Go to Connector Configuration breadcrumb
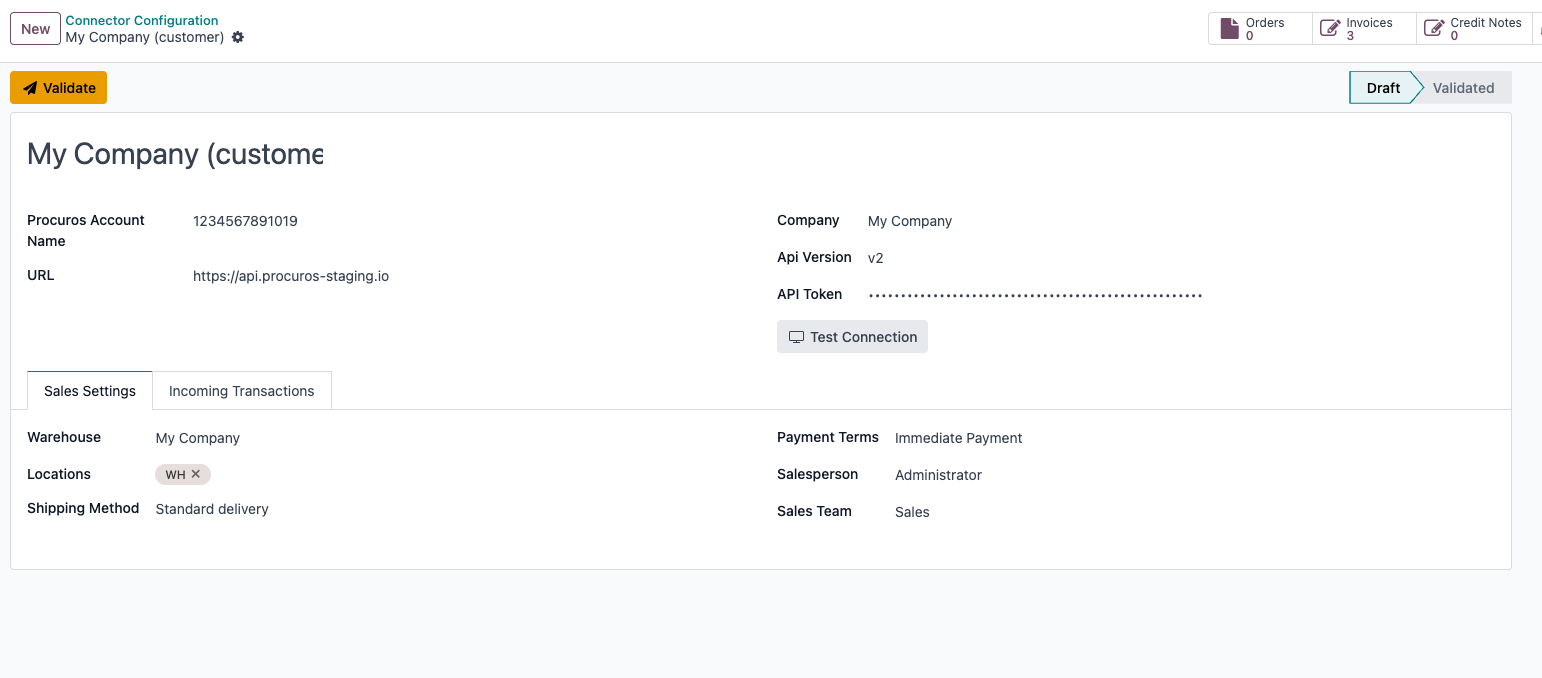This screenshot has width=1542, height=678. coord(142,20)
